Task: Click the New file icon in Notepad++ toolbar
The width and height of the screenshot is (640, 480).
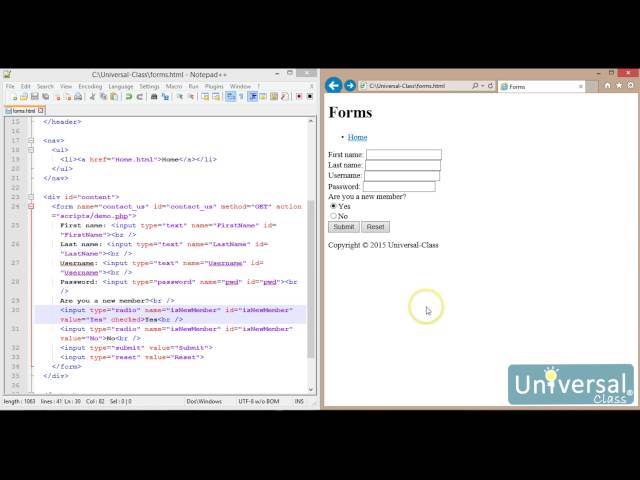Action: click(x=14, y=97)
